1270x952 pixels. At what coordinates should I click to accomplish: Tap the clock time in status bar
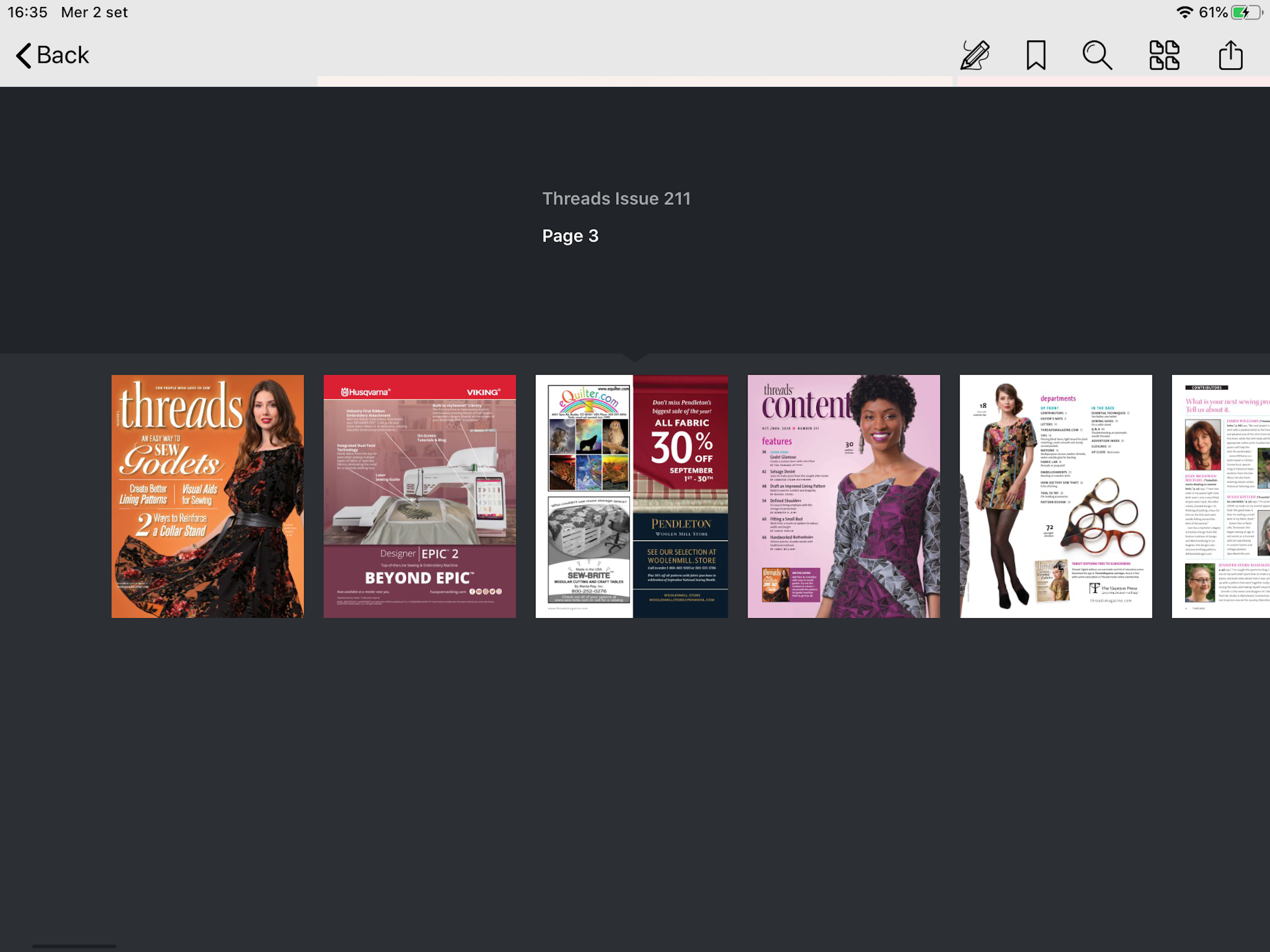tap(27, 13)
